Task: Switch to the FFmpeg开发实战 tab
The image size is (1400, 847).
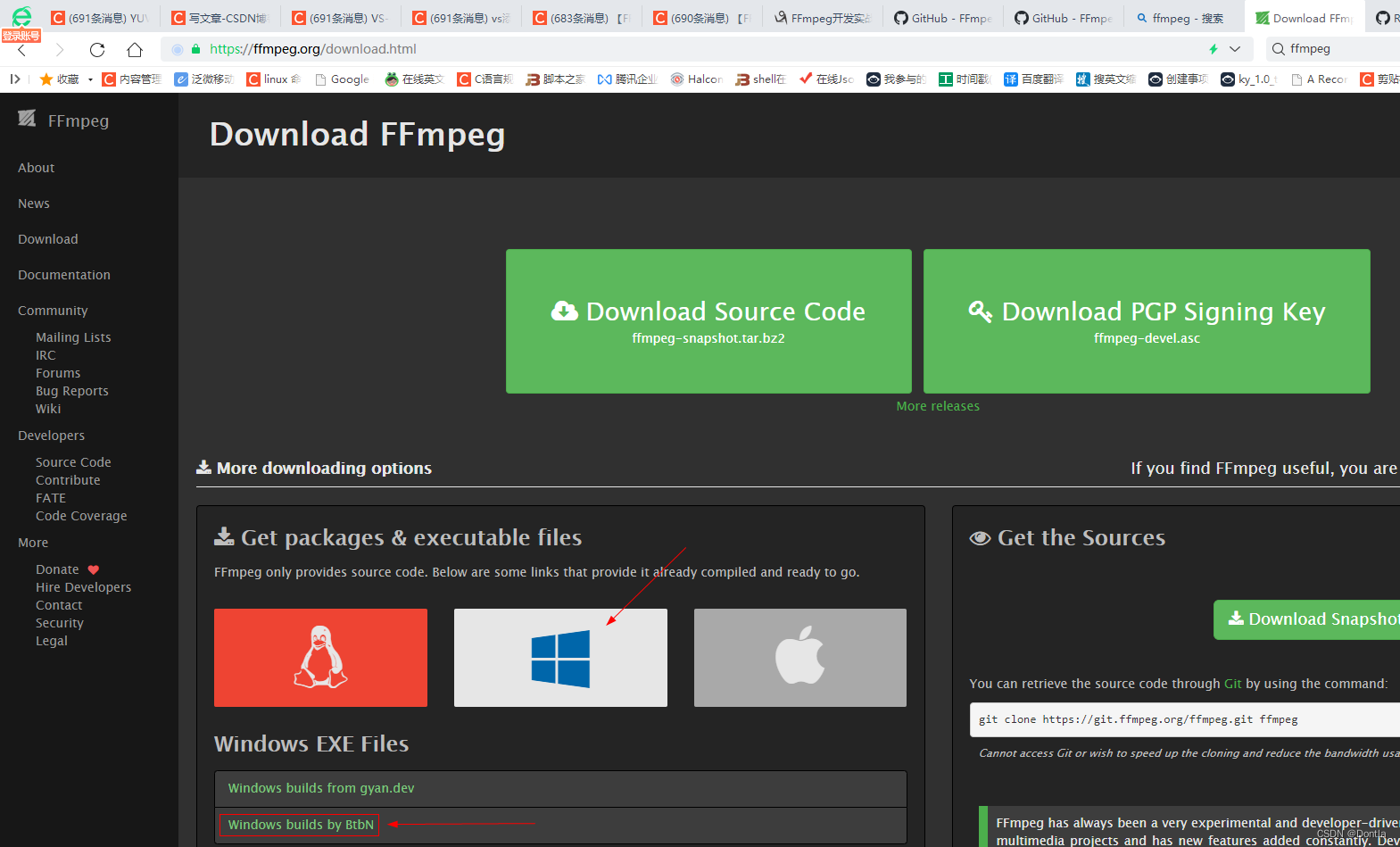Action: pos(822,18)
